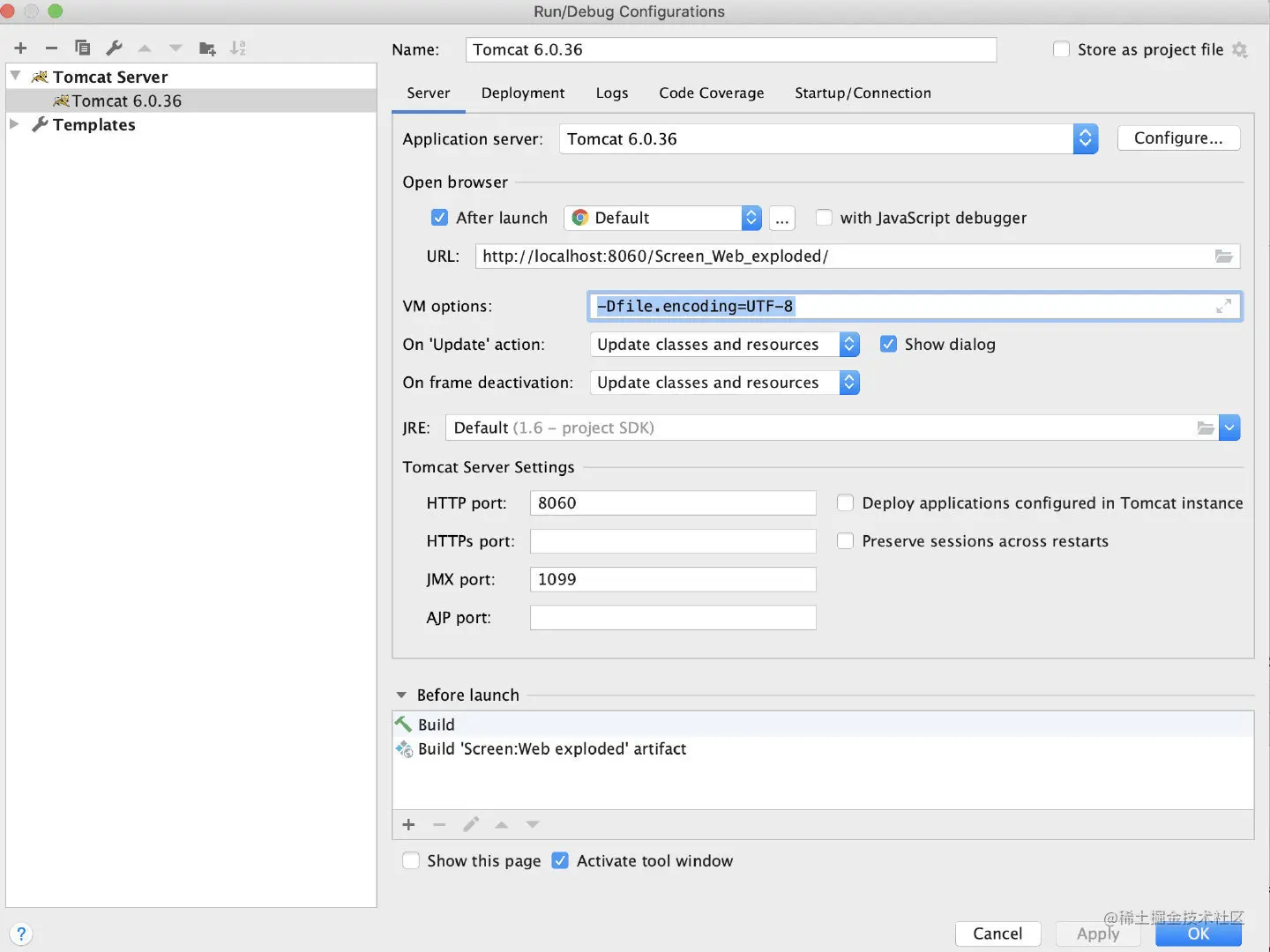
Task: Check the Show this page checkbox
Action: (x=411, y=861)
